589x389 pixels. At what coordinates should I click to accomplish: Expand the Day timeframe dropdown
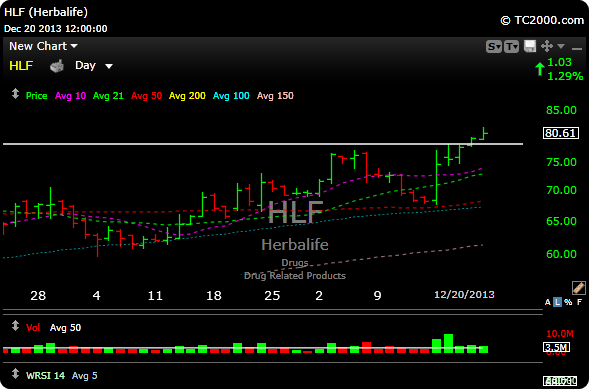pyautogui.click(x=94, y=66)
